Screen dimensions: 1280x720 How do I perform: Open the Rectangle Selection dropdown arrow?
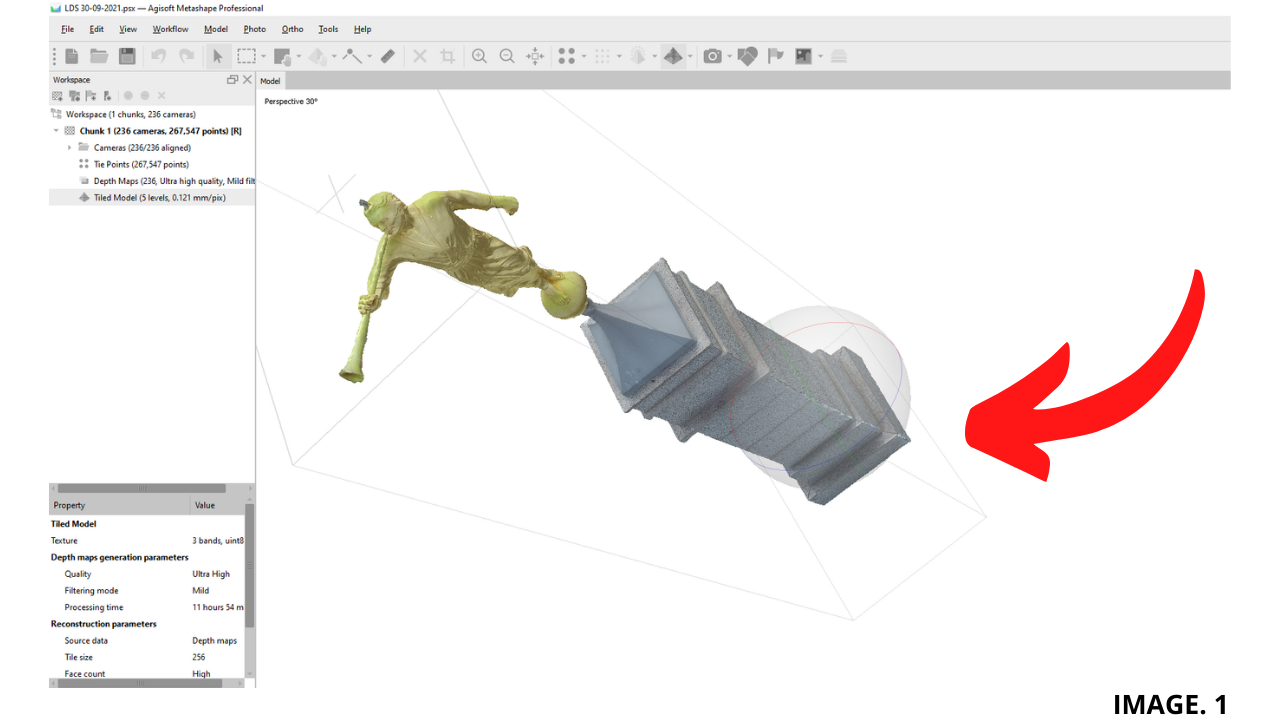coord(263,57)
